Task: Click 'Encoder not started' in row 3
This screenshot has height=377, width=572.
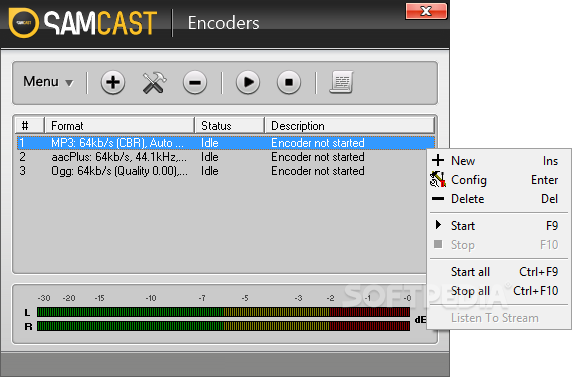Action: click(318, 171)
